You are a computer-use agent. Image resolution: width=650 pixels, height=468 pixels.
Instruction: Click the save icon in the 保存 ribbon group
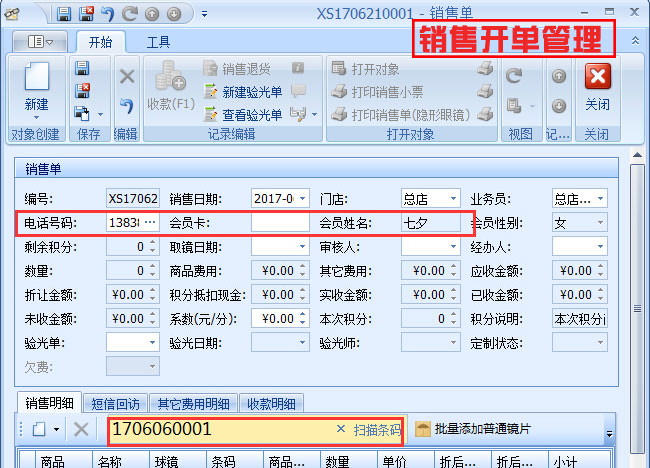82,68
